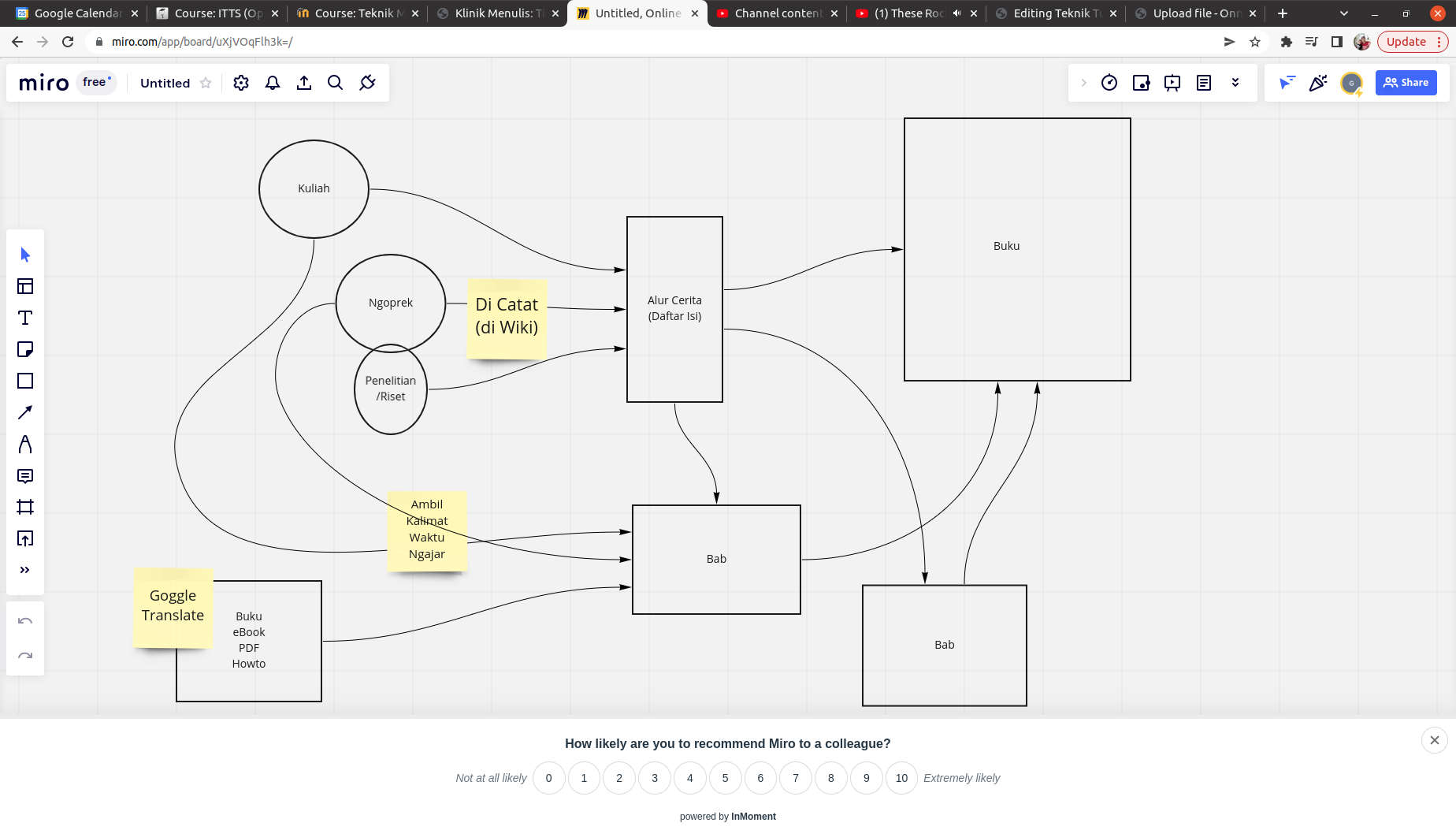
Task: Switch to Channel content browser tab
Action: coord(777,13)
